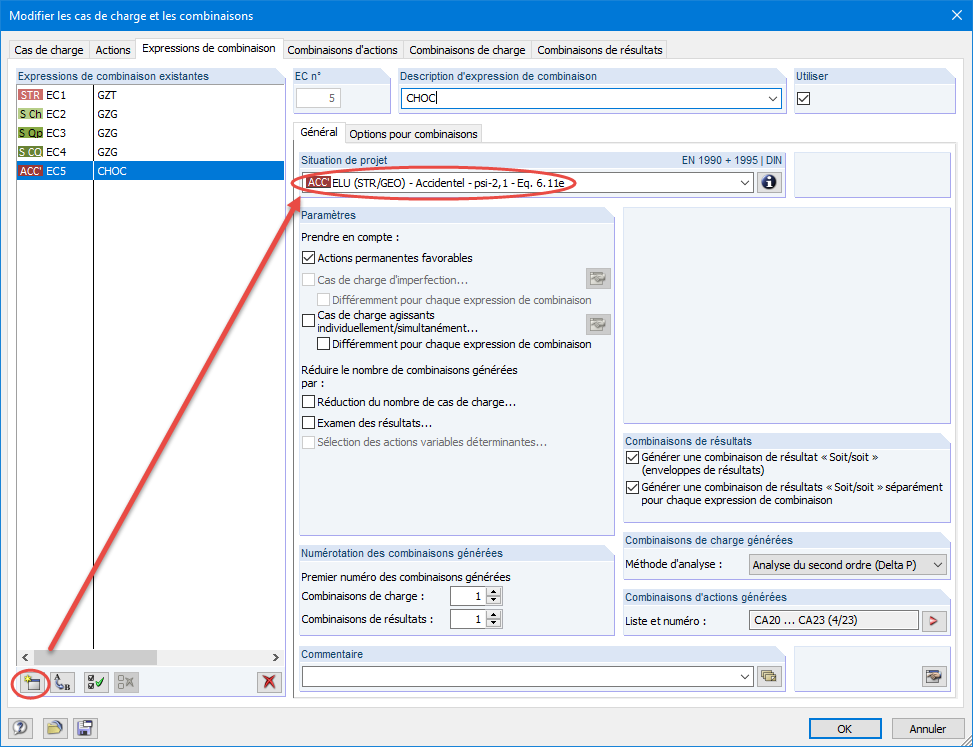Create a new combination expression

click(31, 683)
